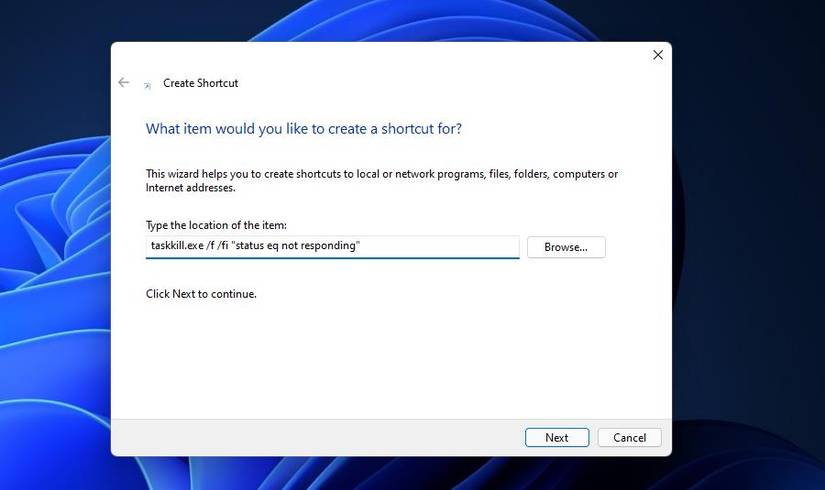Click the back arrow in the Create Shortcut wizard
Screen dimensions: 825x490
coord(124,83)
